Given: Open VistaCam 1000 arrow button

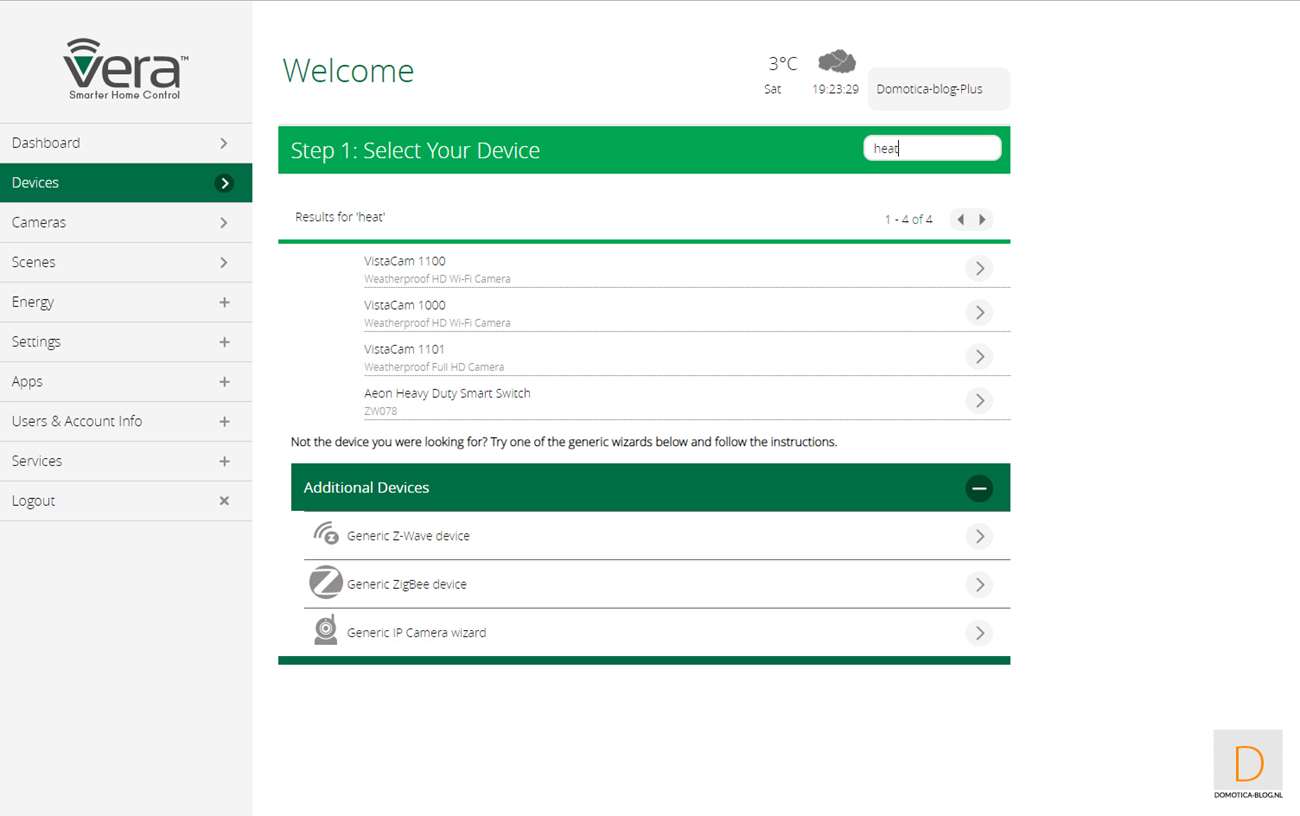Looking at the screenshot, I should click(x=979, y=312).
